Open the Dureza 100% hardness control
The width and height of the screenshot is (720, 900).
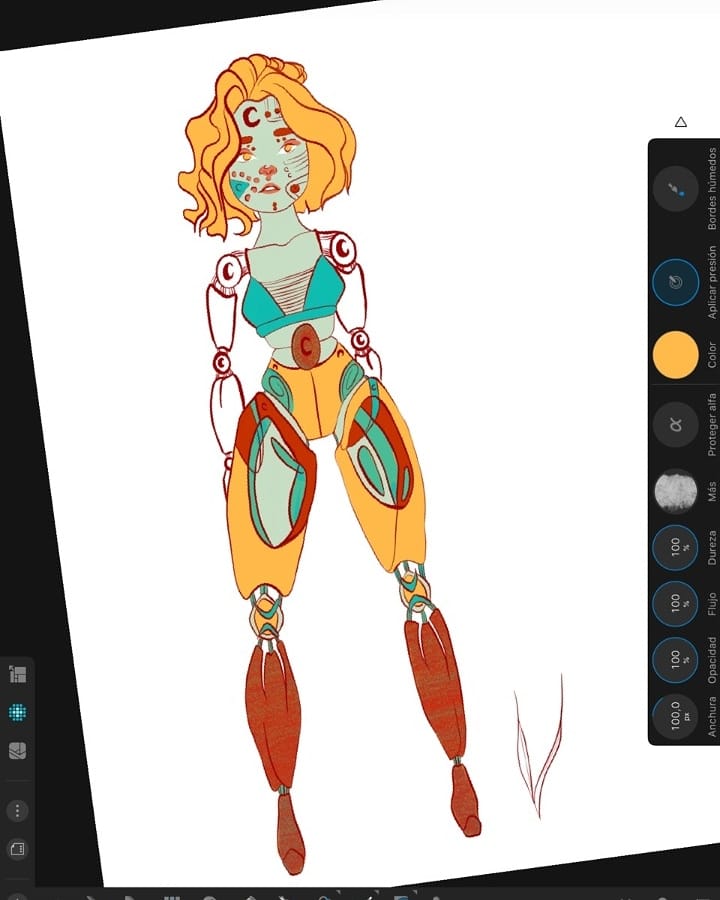pos(676,549)
